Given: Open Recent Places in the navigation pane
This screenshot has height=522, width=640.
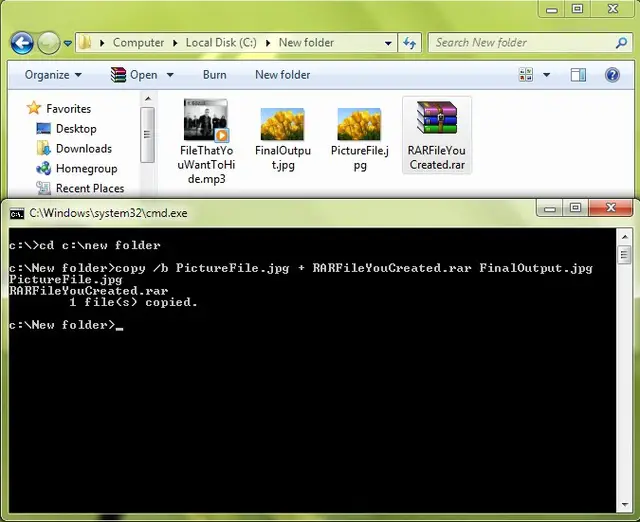Looking at the screenshot, I should tap(90, 188).
